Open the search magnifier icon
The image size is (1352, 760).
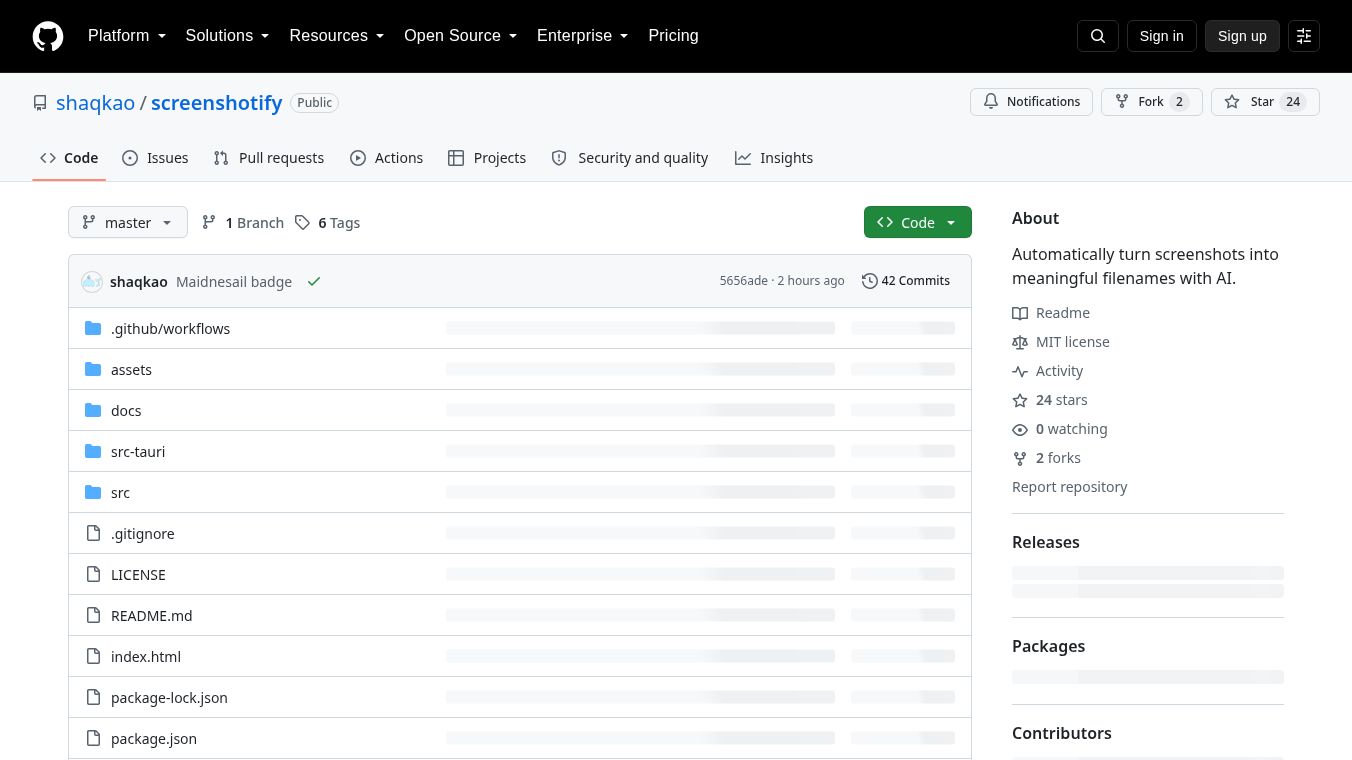tap(1098, 36)
